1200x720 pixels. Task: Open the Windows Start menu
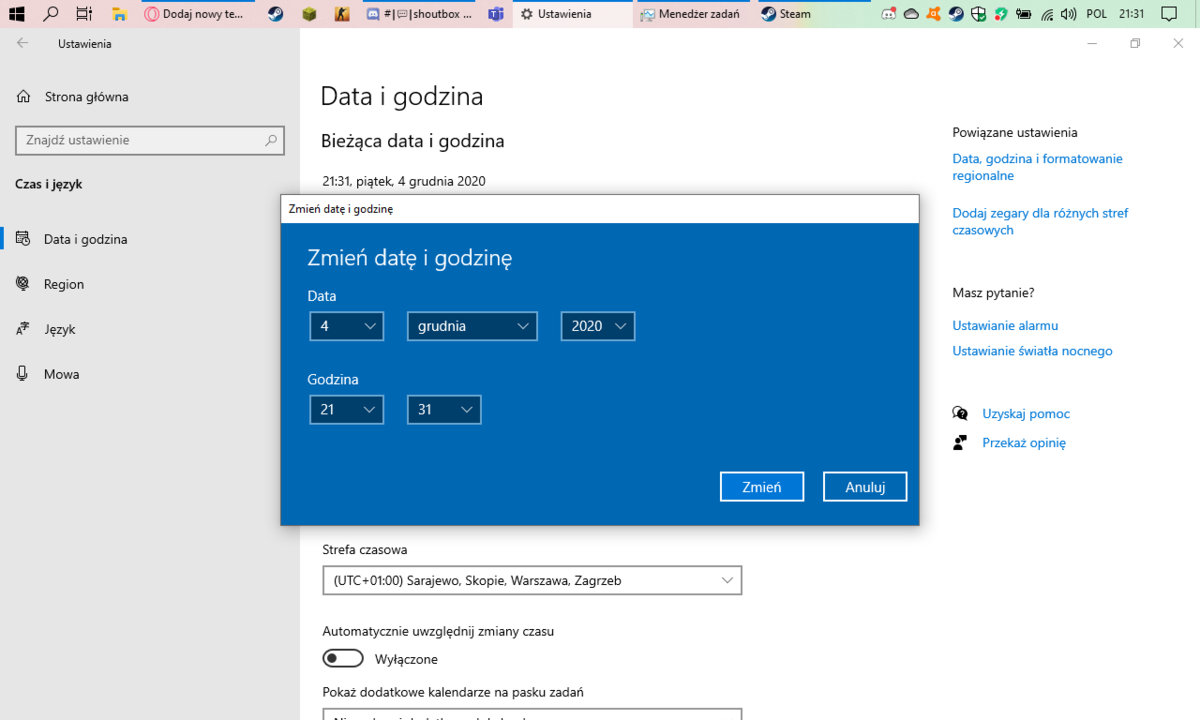pos(16,14)
